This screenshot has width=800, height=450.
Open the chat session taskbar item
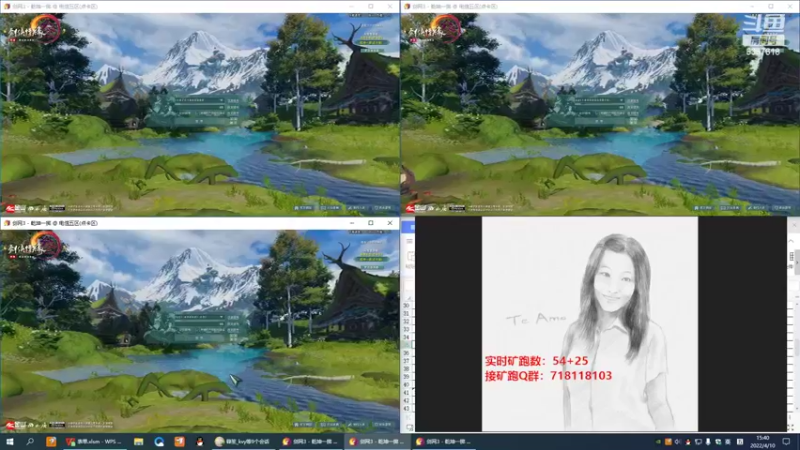coord(244,442)
